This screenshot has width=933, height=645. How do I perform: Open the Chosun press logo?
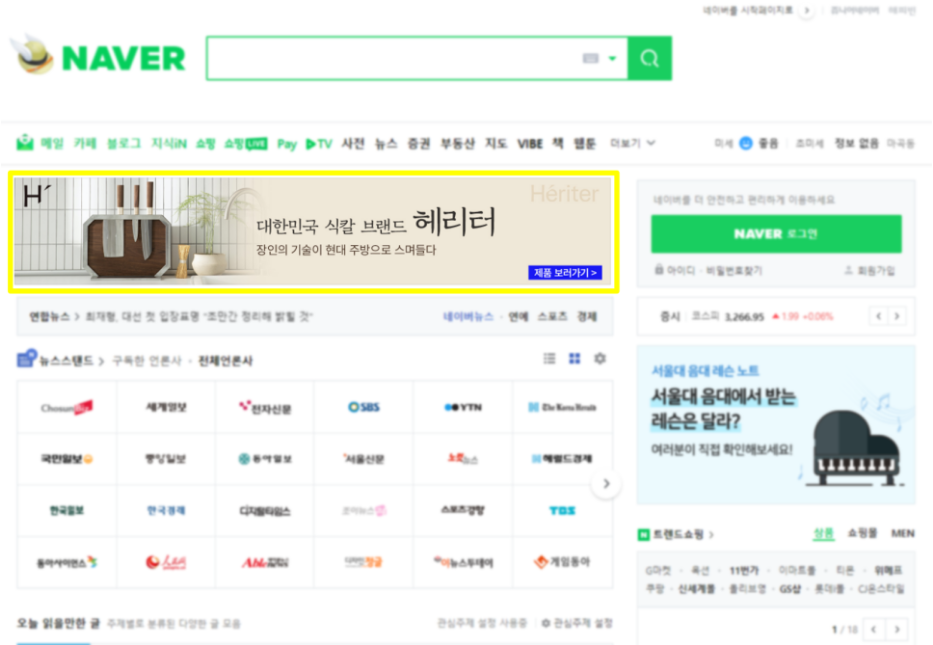click(x=67, y=408)
